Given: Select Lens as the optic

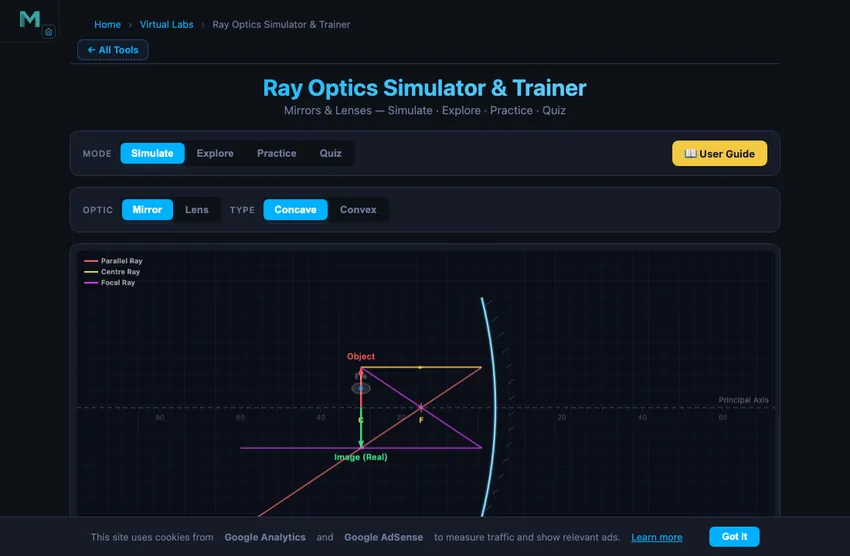Looking at the screenshot, I should (197, 210).
